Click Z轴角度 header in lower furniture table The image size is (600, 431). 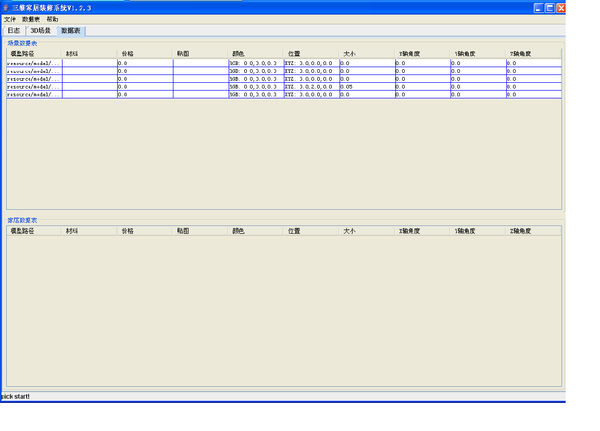(x=520, y=230)
